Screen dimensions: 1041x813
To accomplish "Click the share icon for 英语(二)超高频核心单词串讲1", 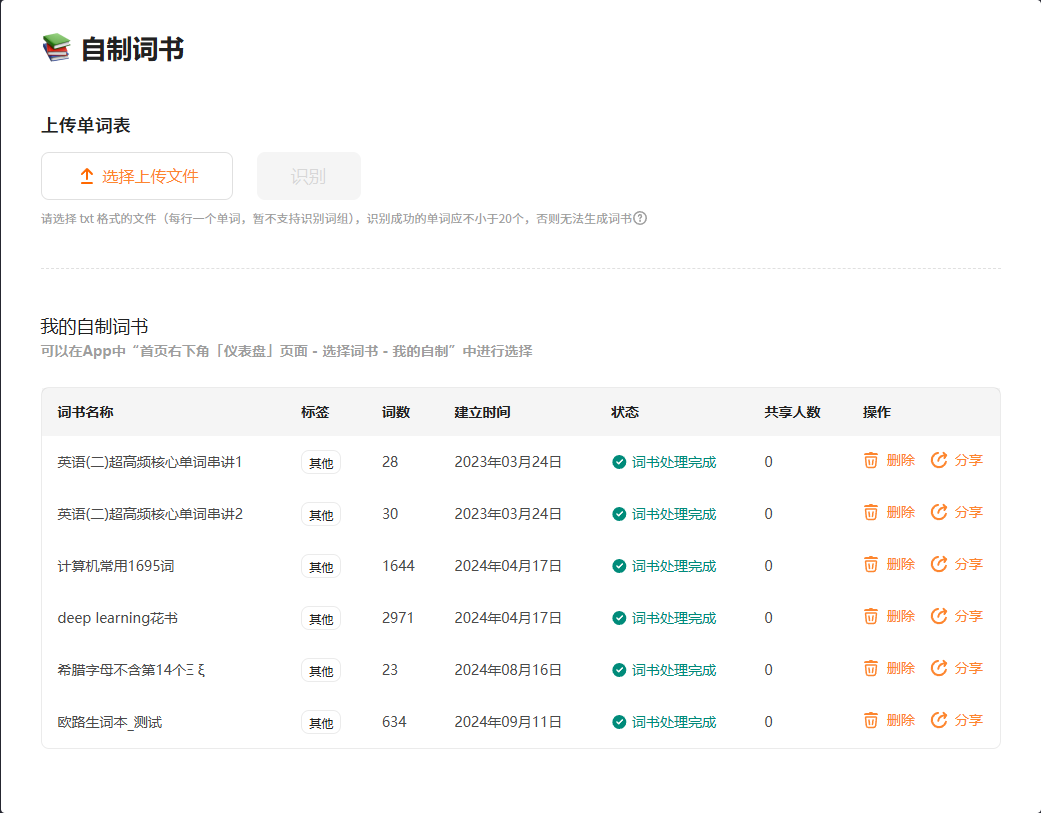I will 939,460.
